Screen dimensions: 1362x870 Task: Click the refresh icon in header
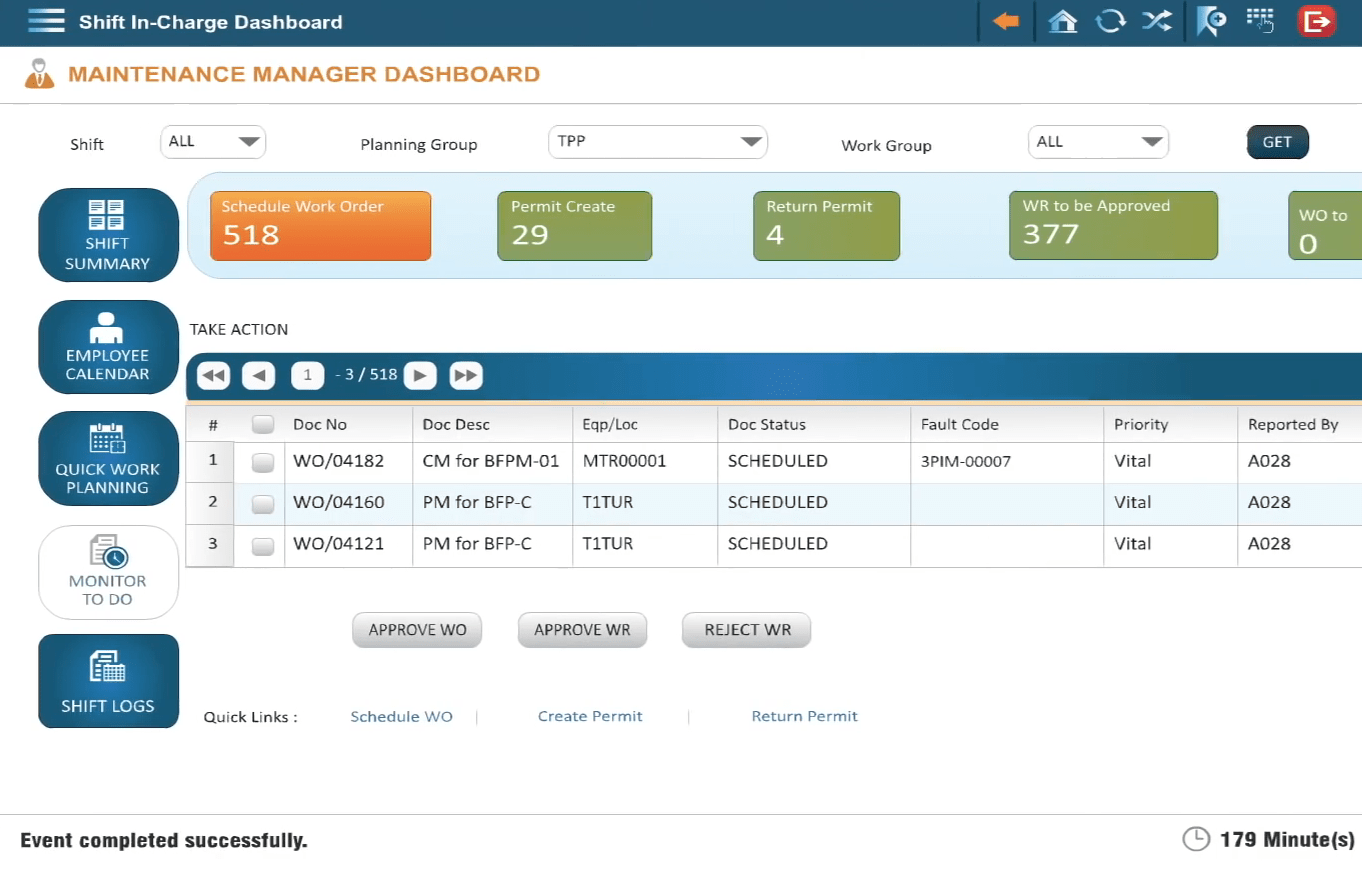[x=1110, y=21]
